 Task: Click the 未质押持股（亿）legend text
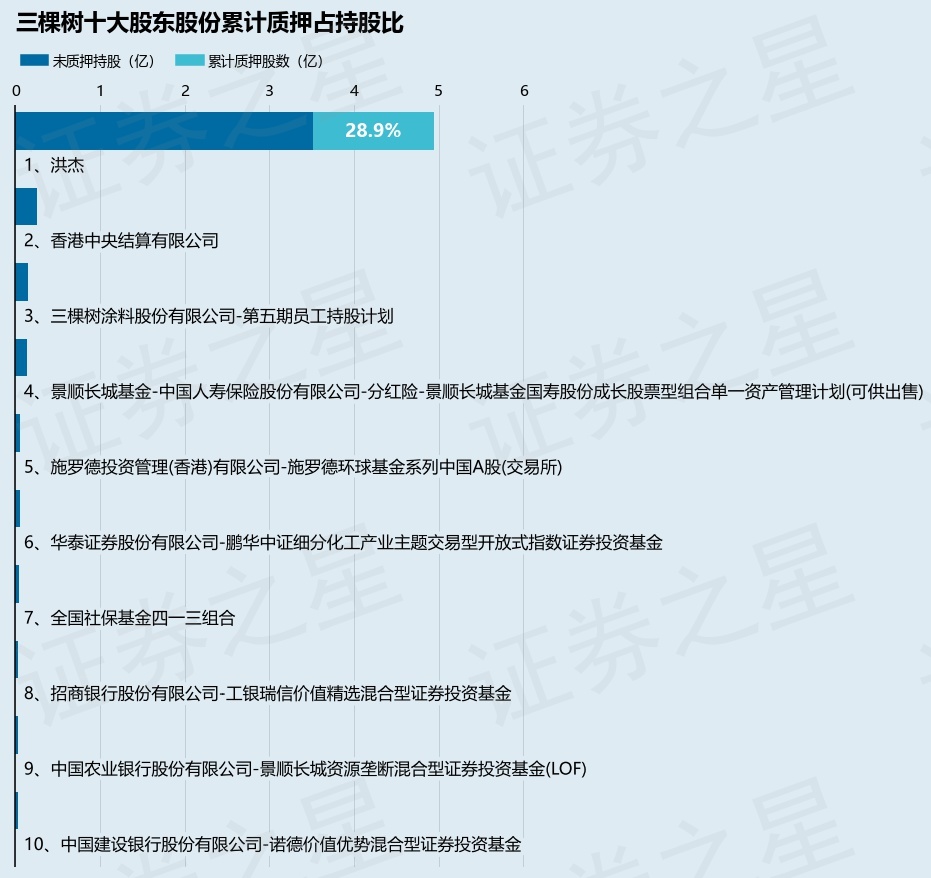pyautogui.click(x=105, y=61)
